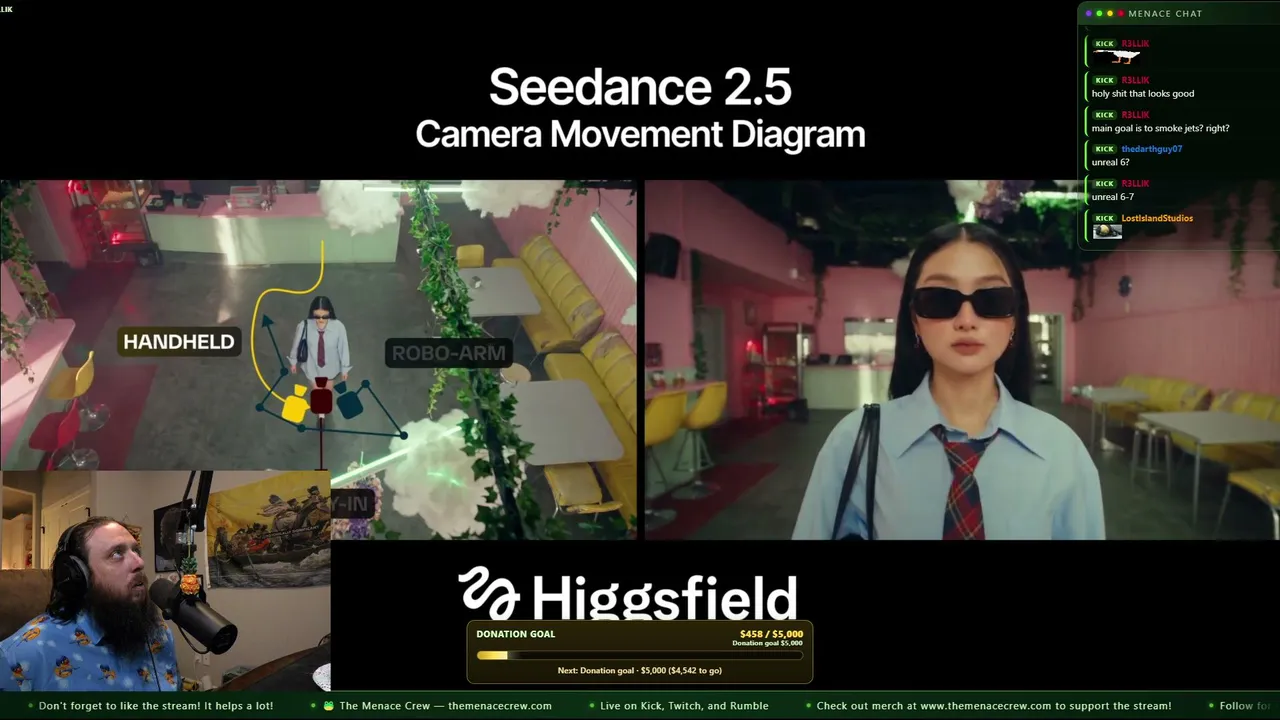Select the ROBO-ARM camera label
This screenshot has height=720, width=1280.
[449, 353]
